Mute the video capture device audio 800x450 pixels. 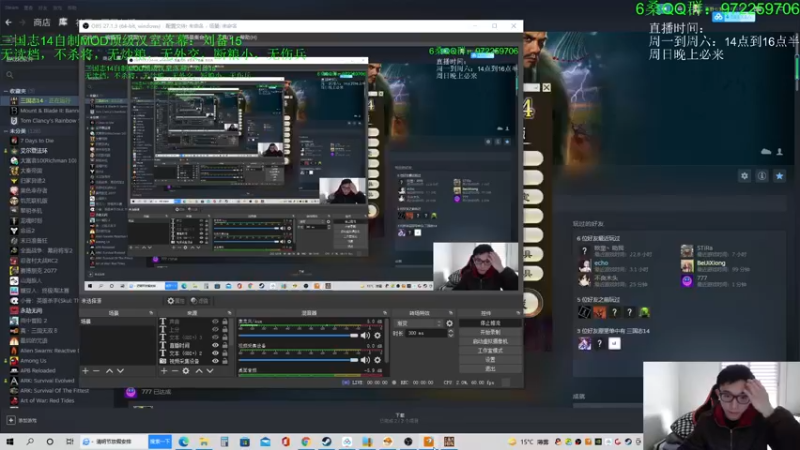pyautogui.click(x=365, y=360)
